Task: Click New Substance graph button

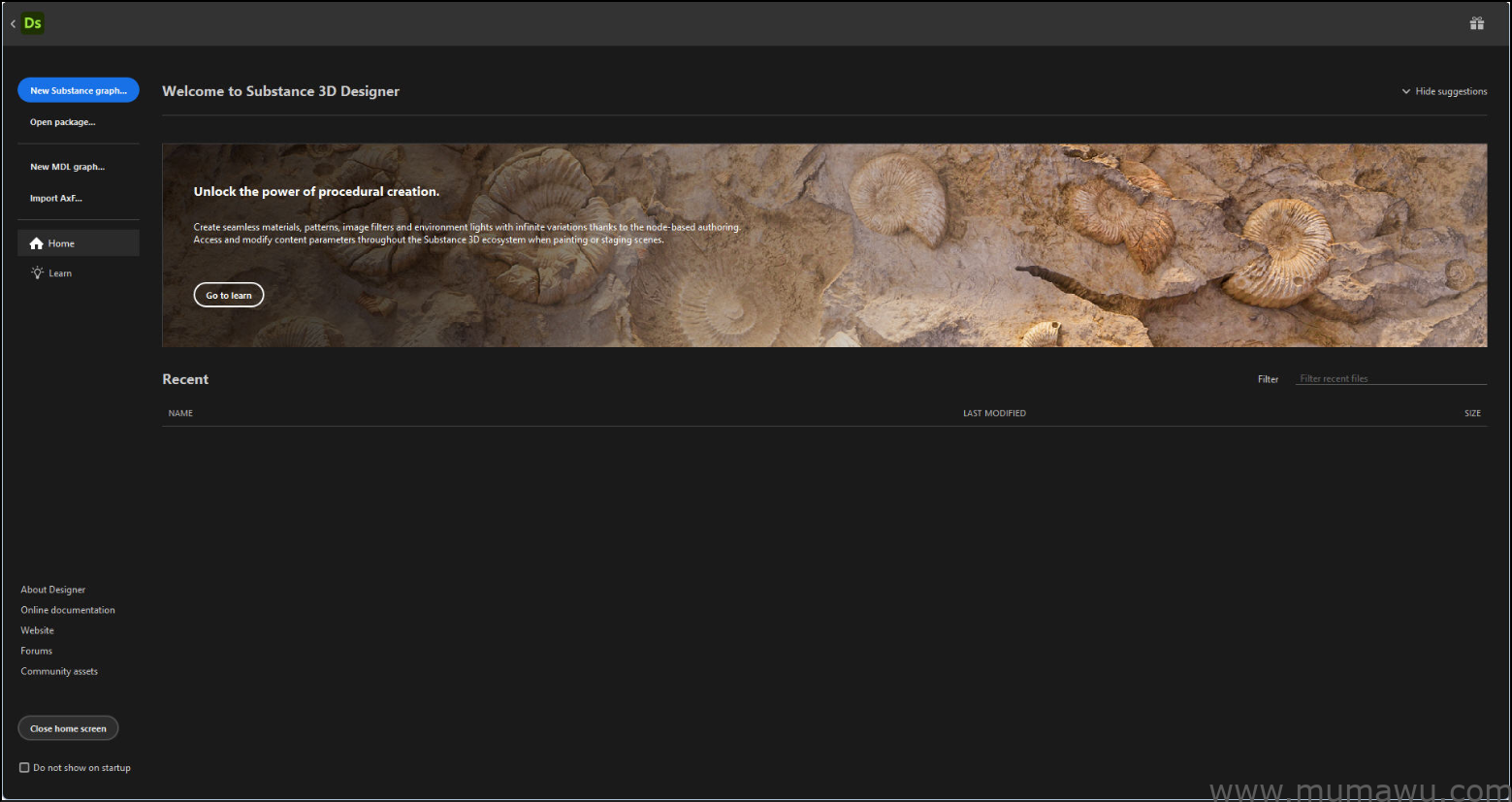Action: click(x=79, y=90)
